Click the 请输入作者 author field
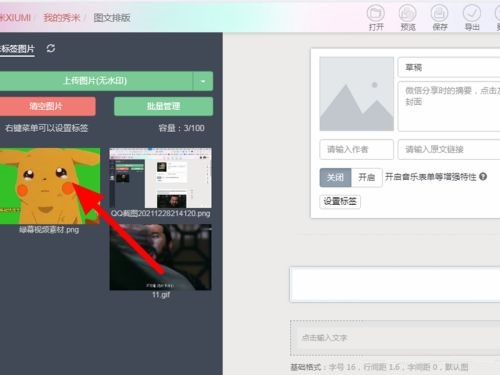This screenshot has width=500, height=375. pyautogui.click(x=356, y=149)
